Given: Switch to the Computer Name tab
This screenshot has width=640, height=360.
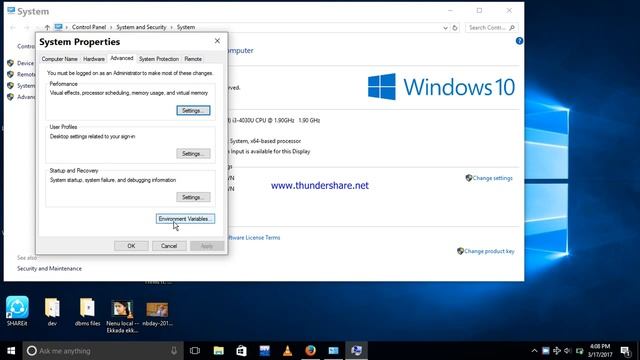Looking at the screenshot, I should tap(60, 59).
